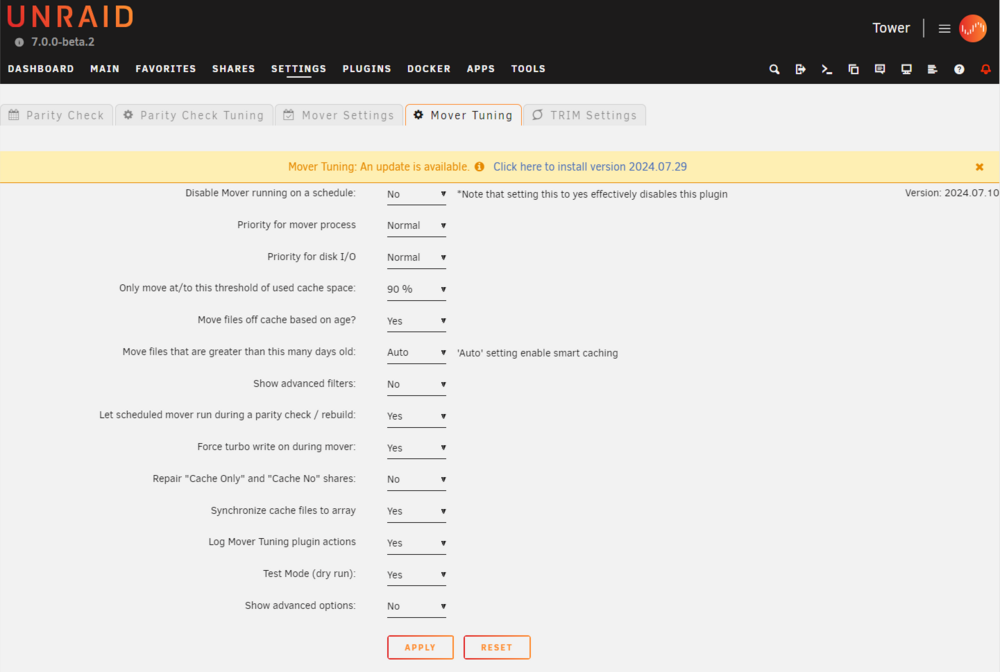Click 'Mover Tuning: An update is available.' text
The height and width of the screenshot is (672, 1000).
click(x=379, y=167)
